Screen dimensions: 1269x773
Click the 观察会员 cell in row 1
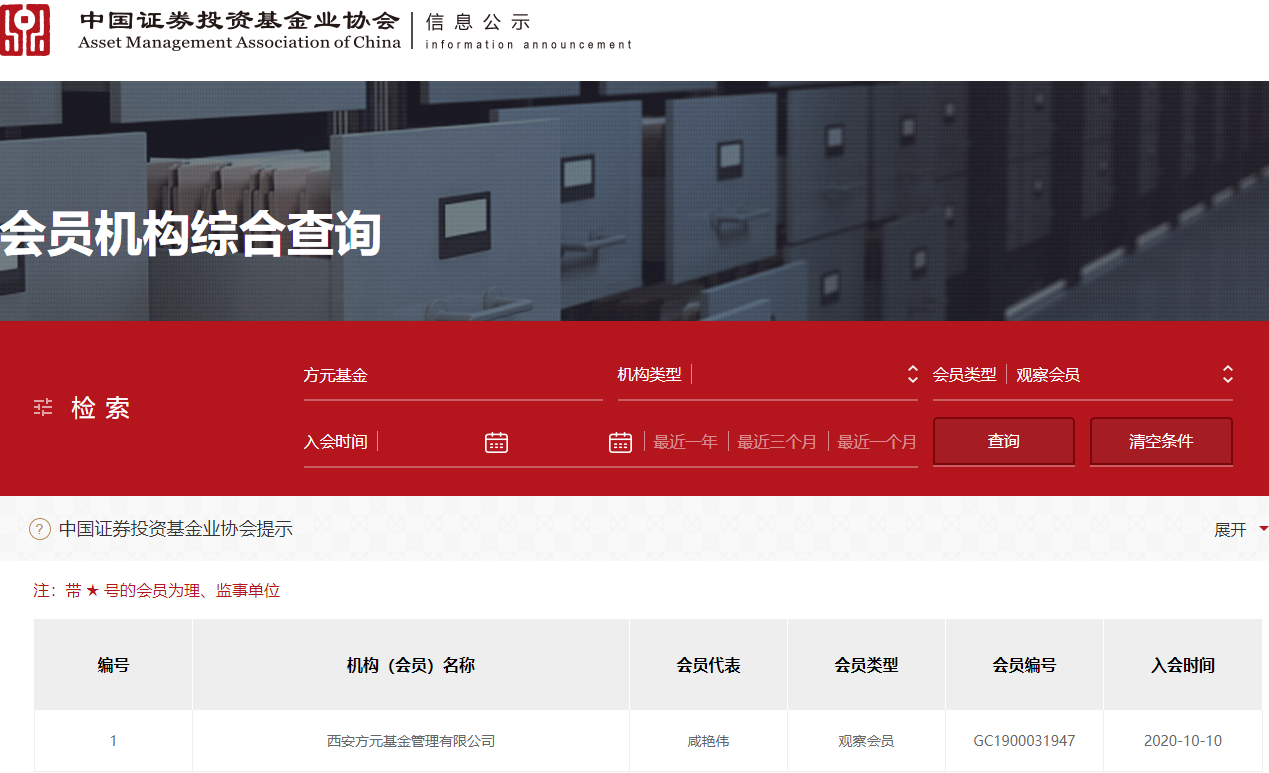[866, 741]
